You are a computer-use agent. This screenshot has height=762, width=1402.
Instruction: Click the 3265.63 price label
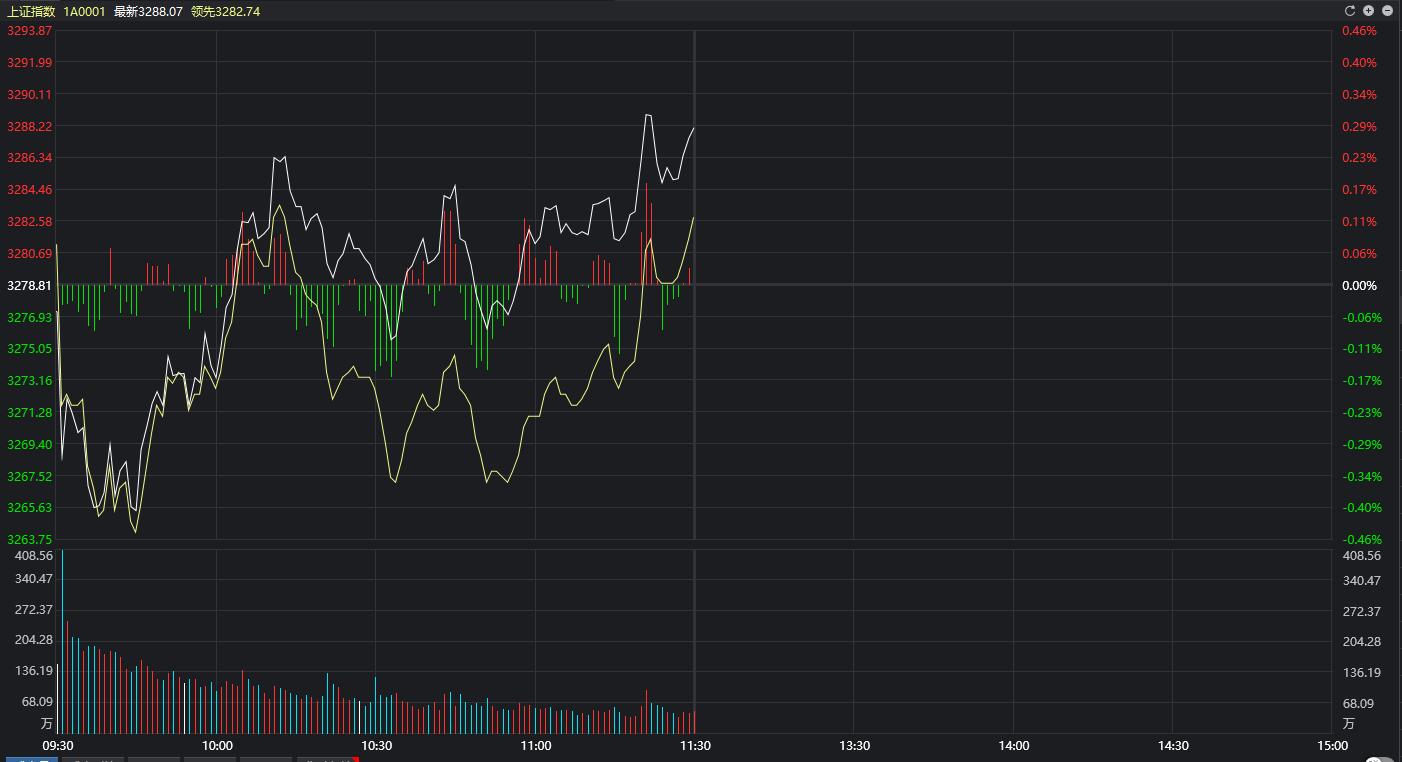coord(30,508)
